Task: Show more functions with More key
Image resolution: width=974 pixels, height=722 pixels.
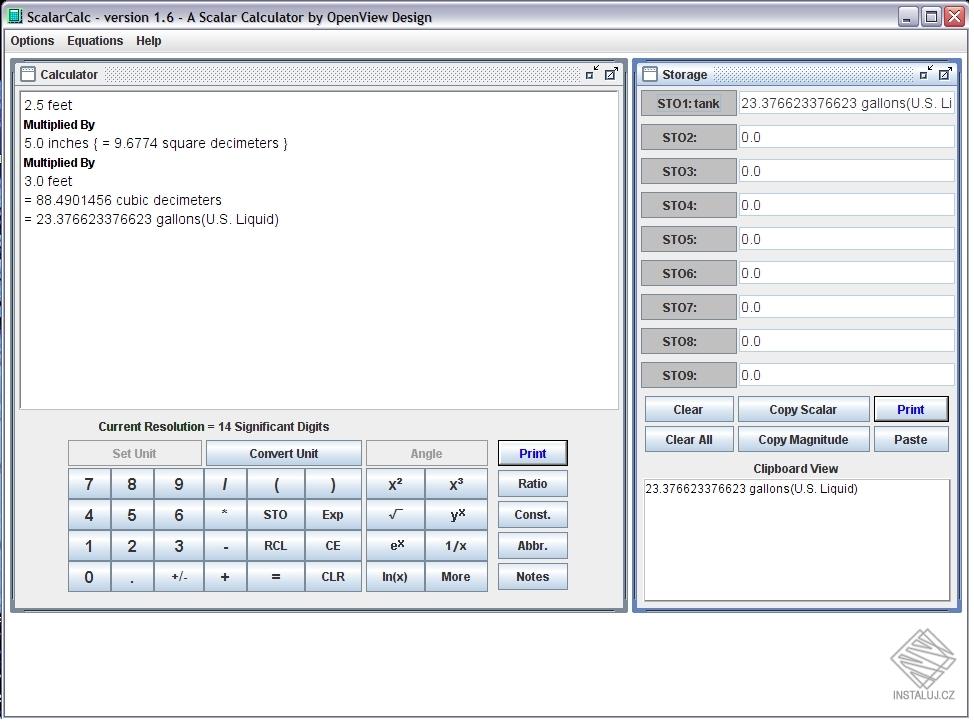Action: (x=455, y=577)
